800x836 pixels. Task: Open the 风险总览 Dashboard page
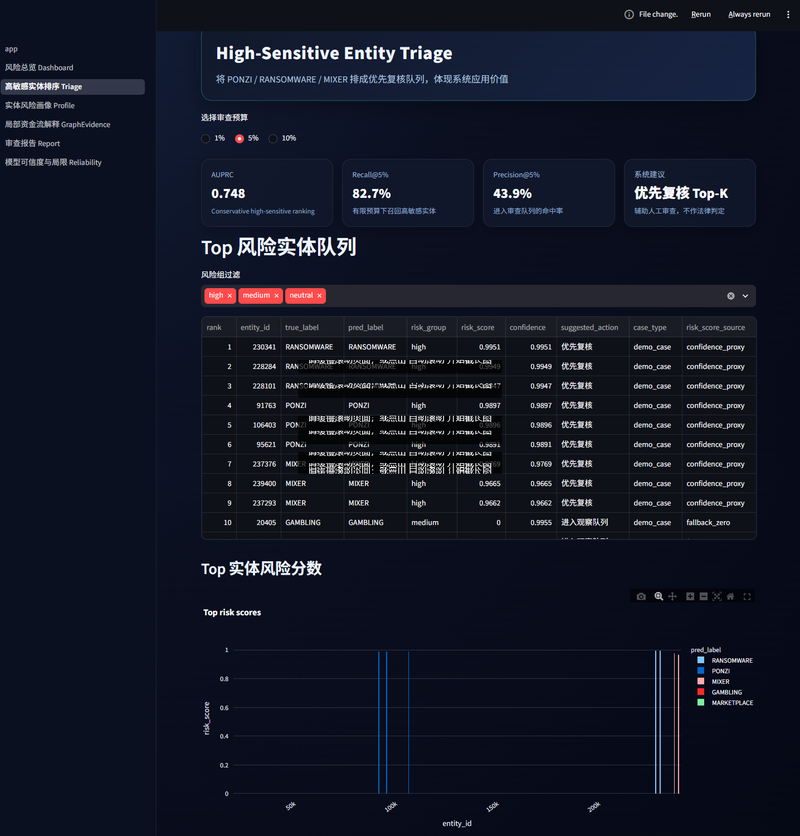pyautogui.click(x=39, y=68)
